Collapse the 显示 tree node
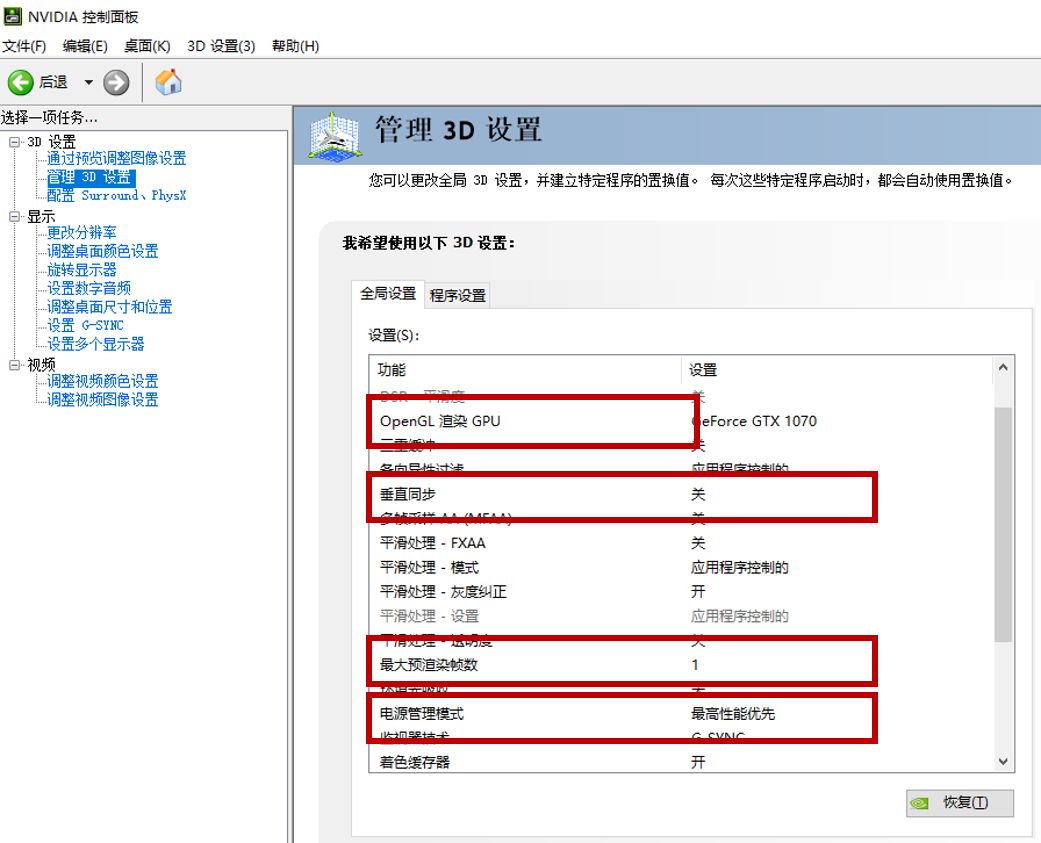 [14, 216]
